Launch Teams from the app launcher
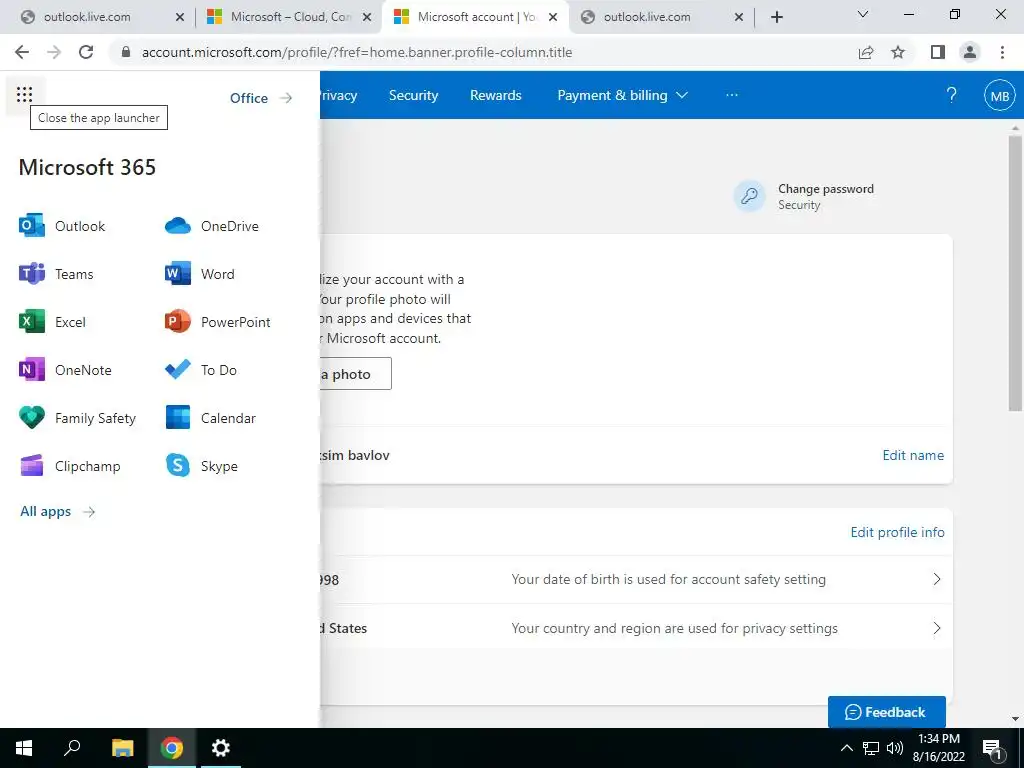 click(x=56, y=274)
